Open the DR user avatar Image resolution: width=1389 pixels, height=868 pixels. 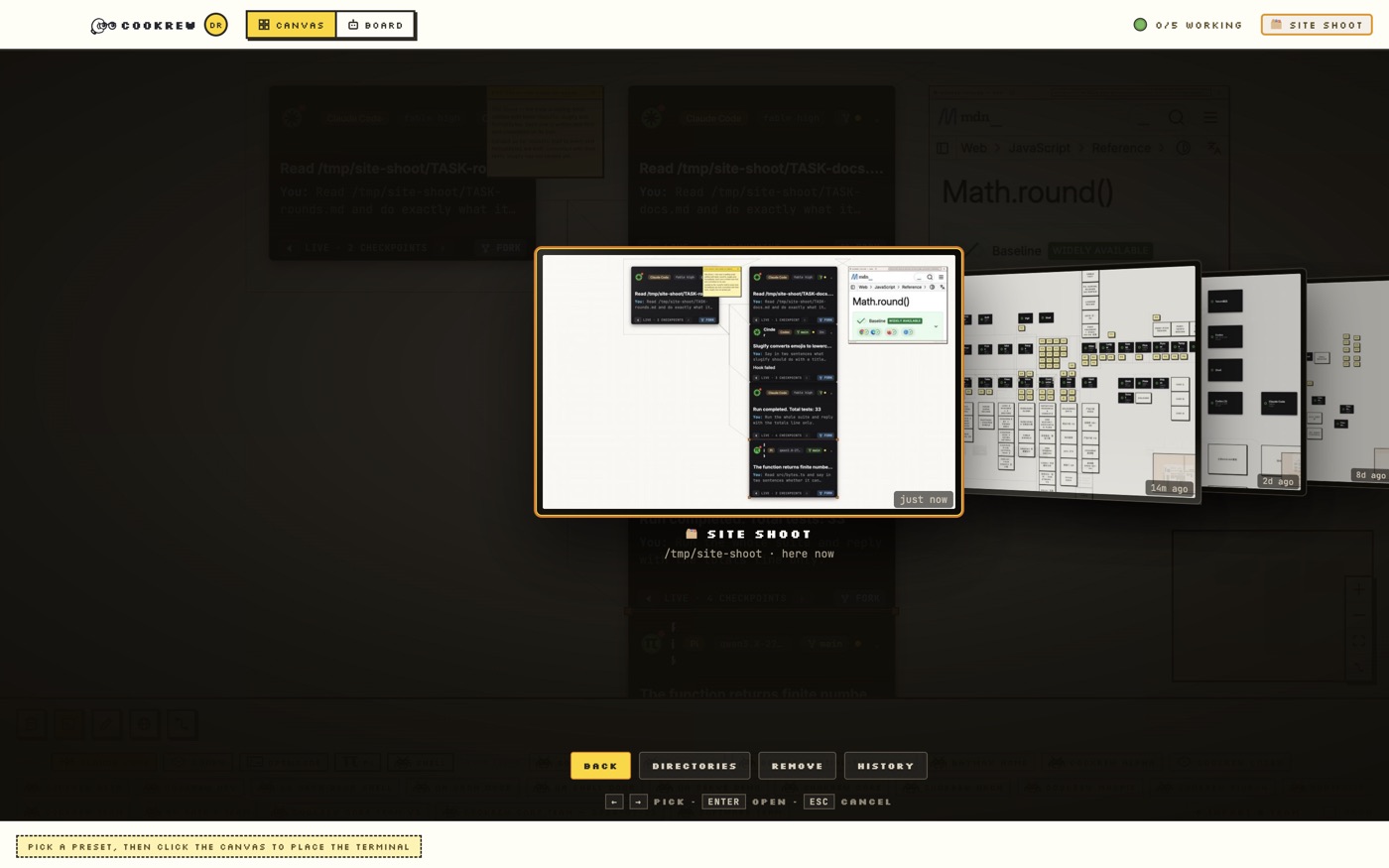point(215,25)
